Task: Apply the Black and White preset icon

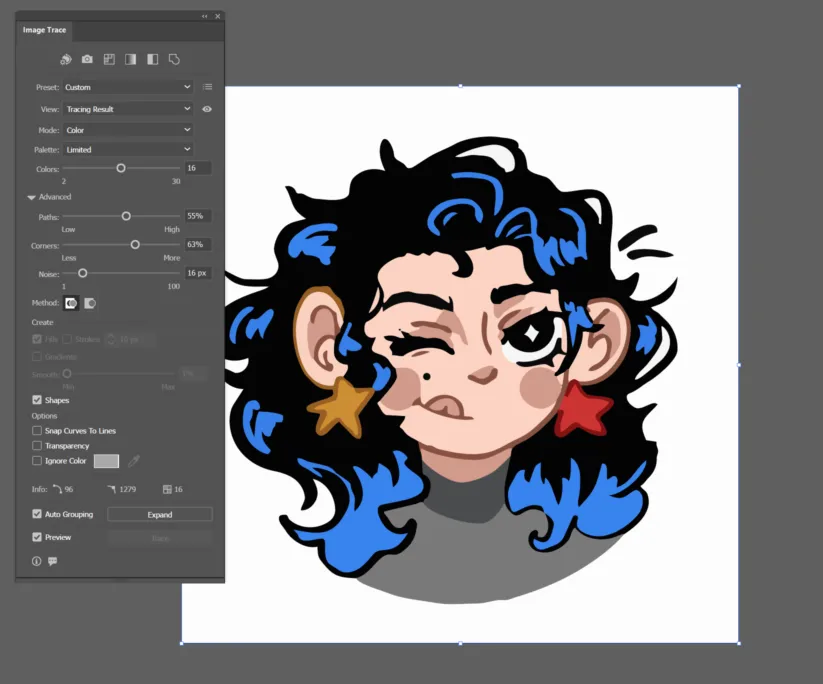Action: 153,59
